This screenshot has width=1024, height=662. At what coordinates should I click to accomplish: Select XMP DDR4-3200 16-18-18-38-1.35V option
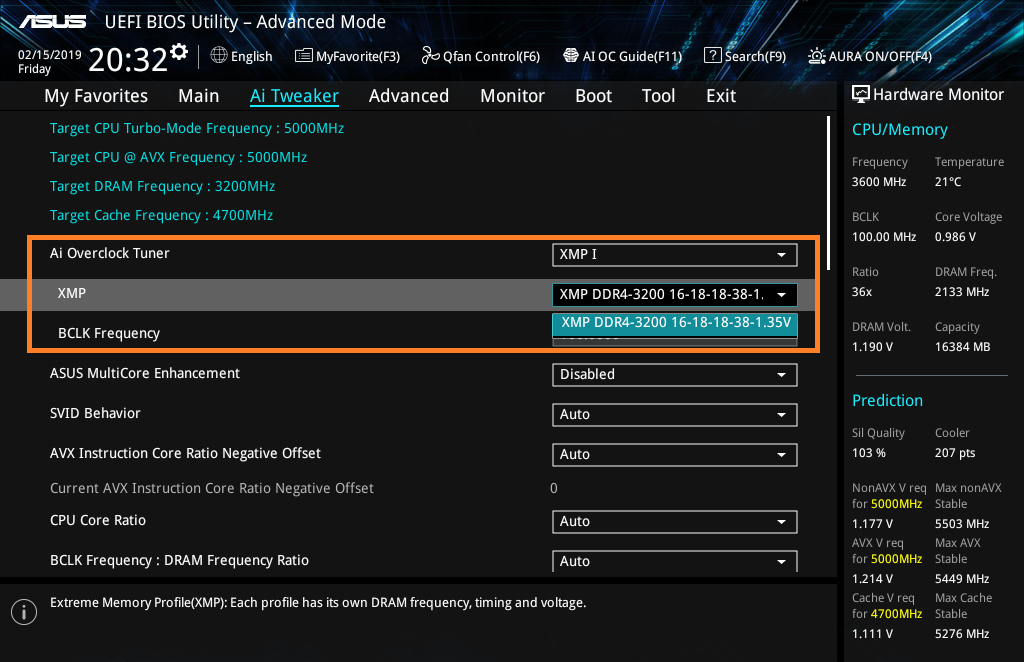pos(675,323)
